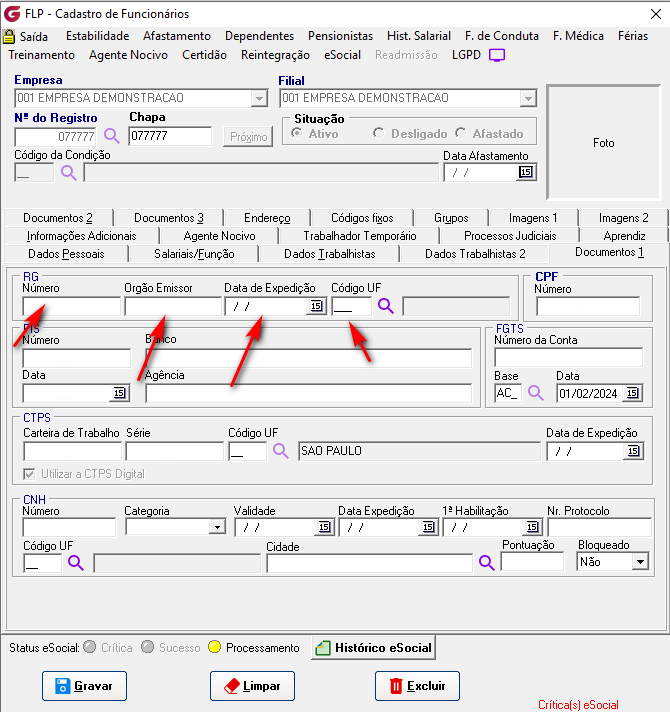
Task: Click the padlock Saída icon
Action: [x=9, y=36]
